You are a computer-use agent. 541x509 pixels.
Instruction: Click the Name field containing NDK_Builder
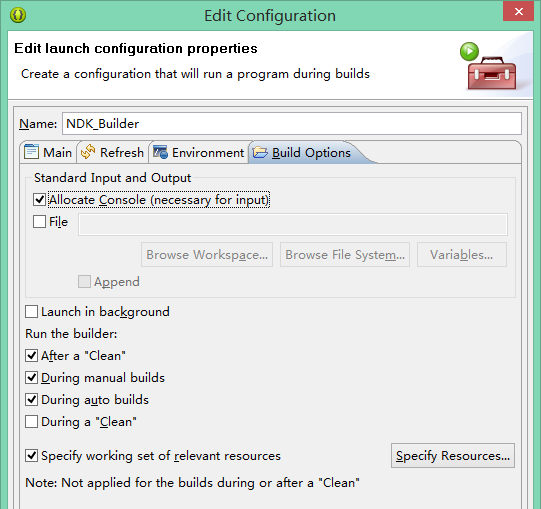pyautogui.click(x=292, y=124)
